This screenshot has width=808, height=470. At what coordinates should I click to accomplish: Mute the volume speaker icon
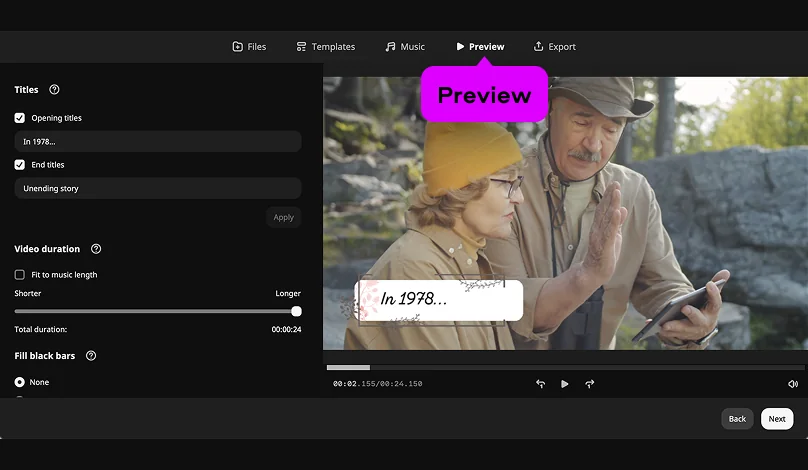(x=793, y=384)
